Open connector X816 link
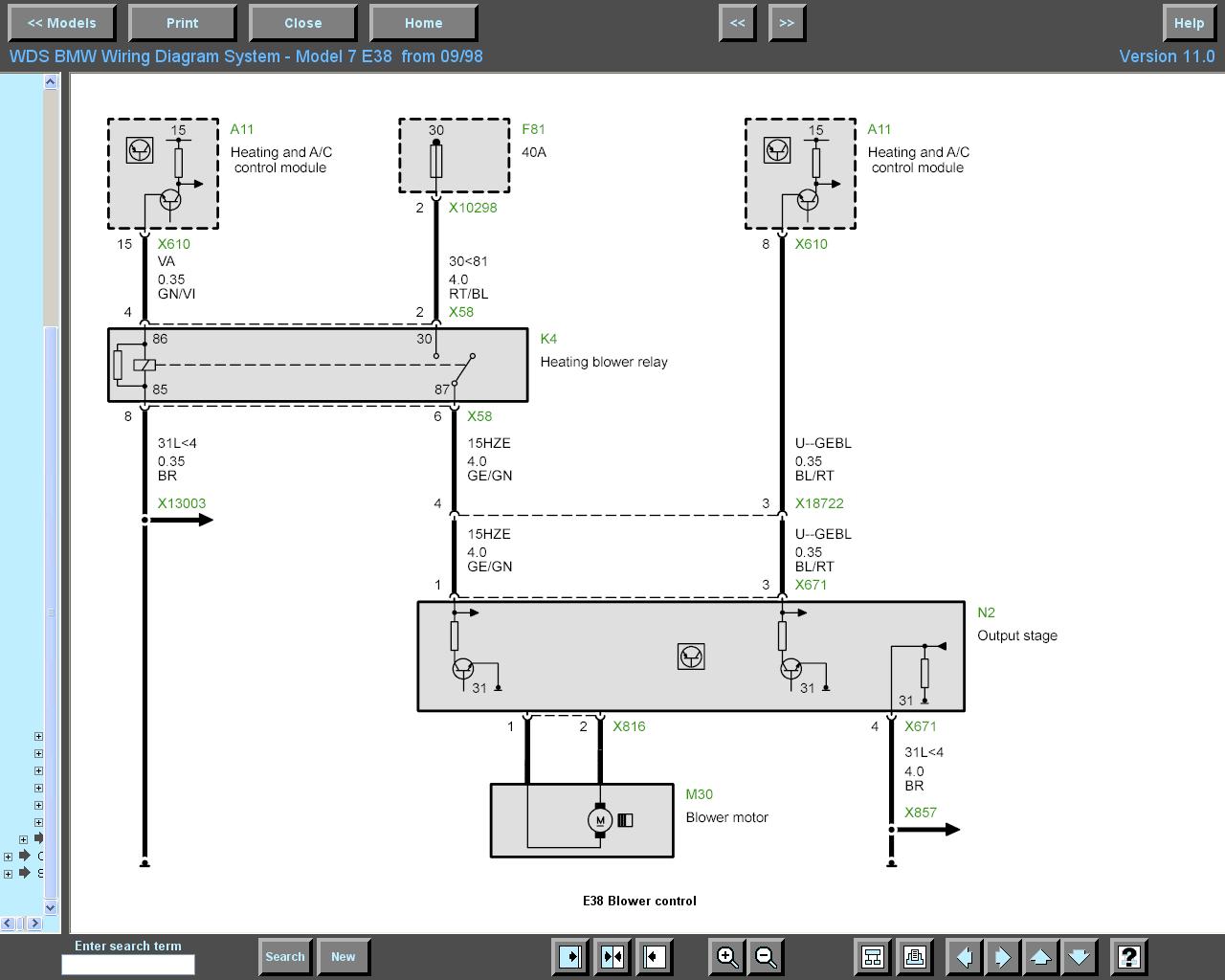This screenshot has height=980, width=1225. tap(629, 726)
